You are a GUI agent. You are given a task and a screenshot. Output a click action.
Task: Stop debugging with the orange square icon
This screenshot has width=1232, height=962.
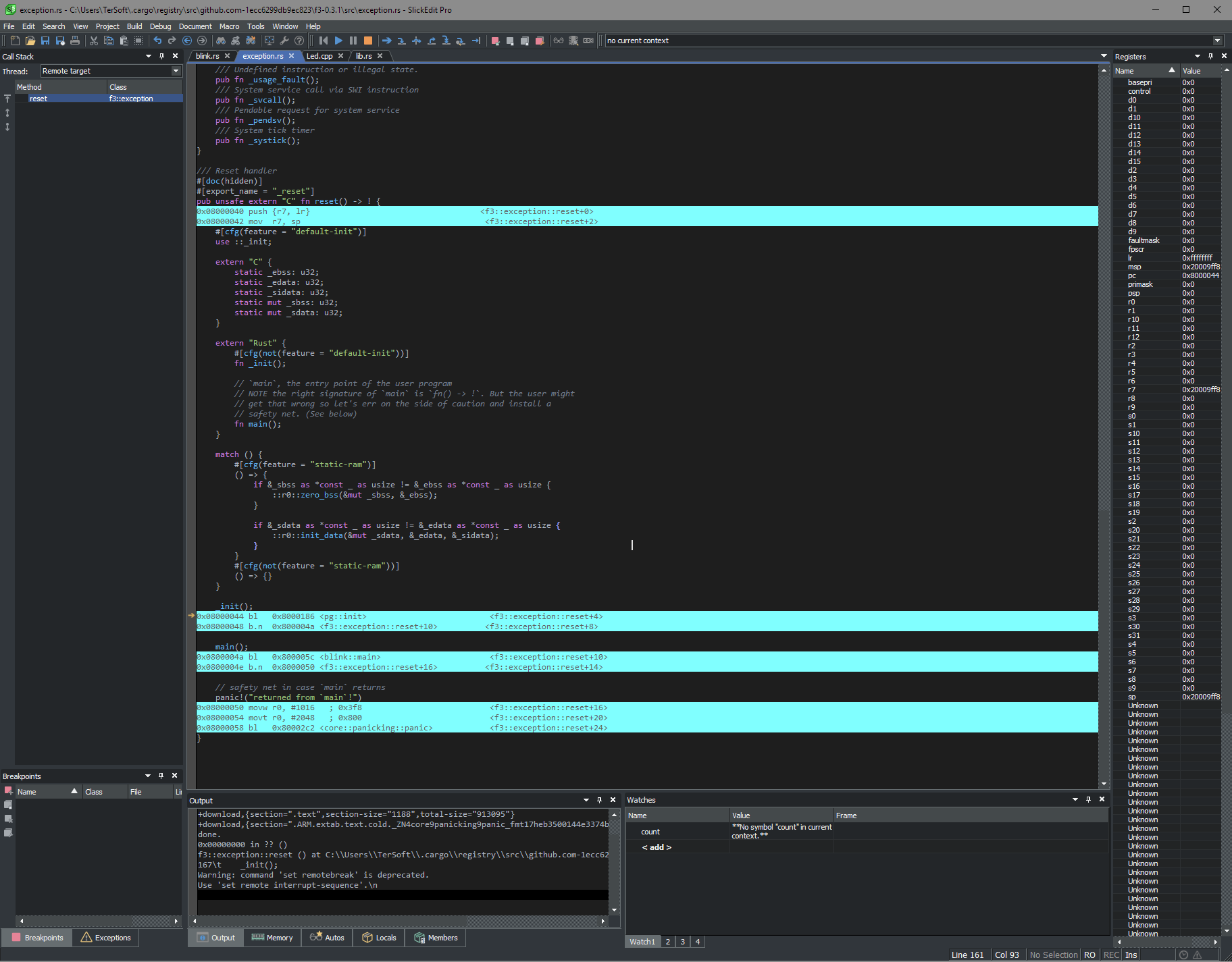click(x=368, y=41)
